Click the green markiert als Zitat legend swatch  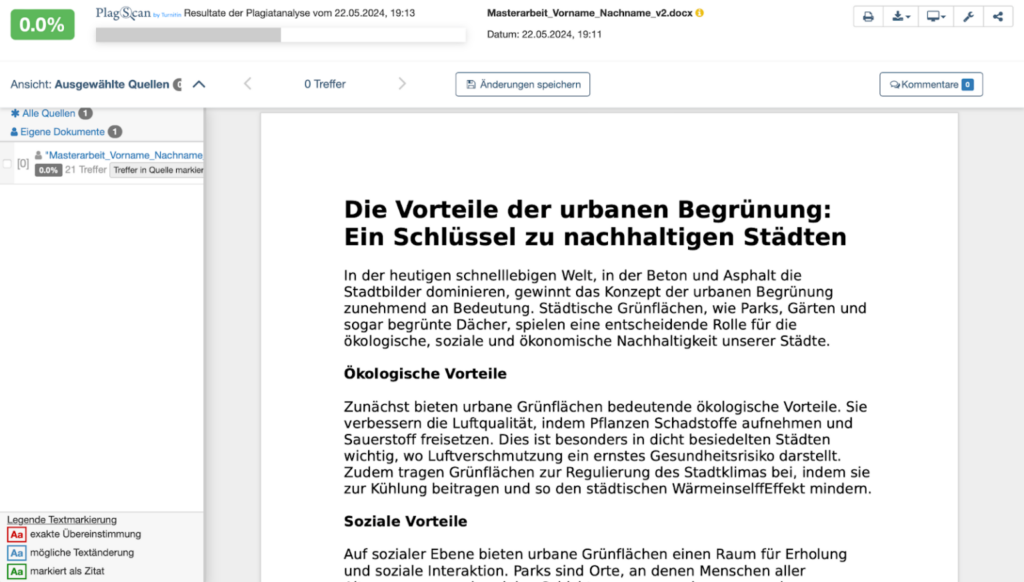pos(16,571)
